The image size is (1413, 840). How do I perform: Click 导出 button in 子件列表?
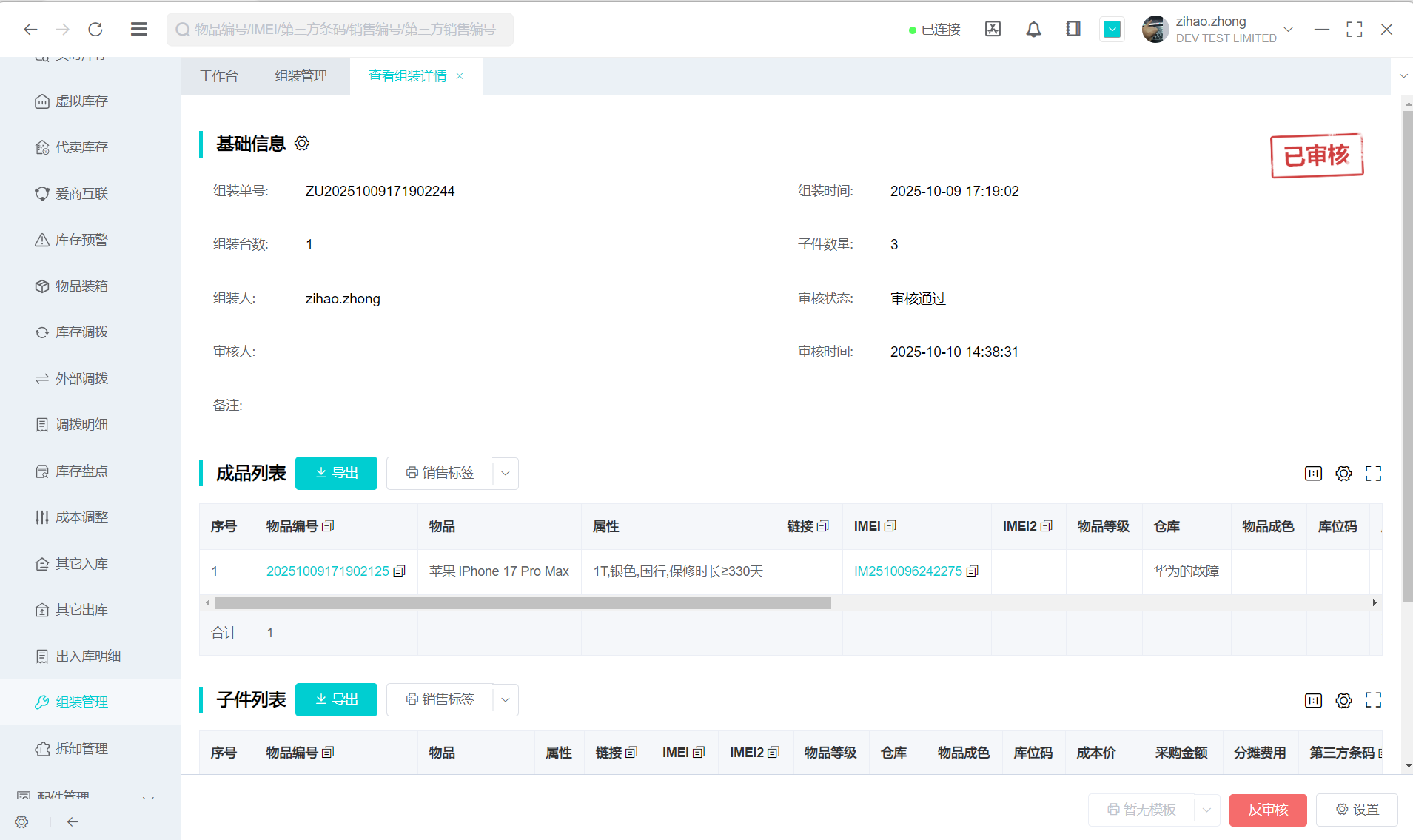(336, 700)
